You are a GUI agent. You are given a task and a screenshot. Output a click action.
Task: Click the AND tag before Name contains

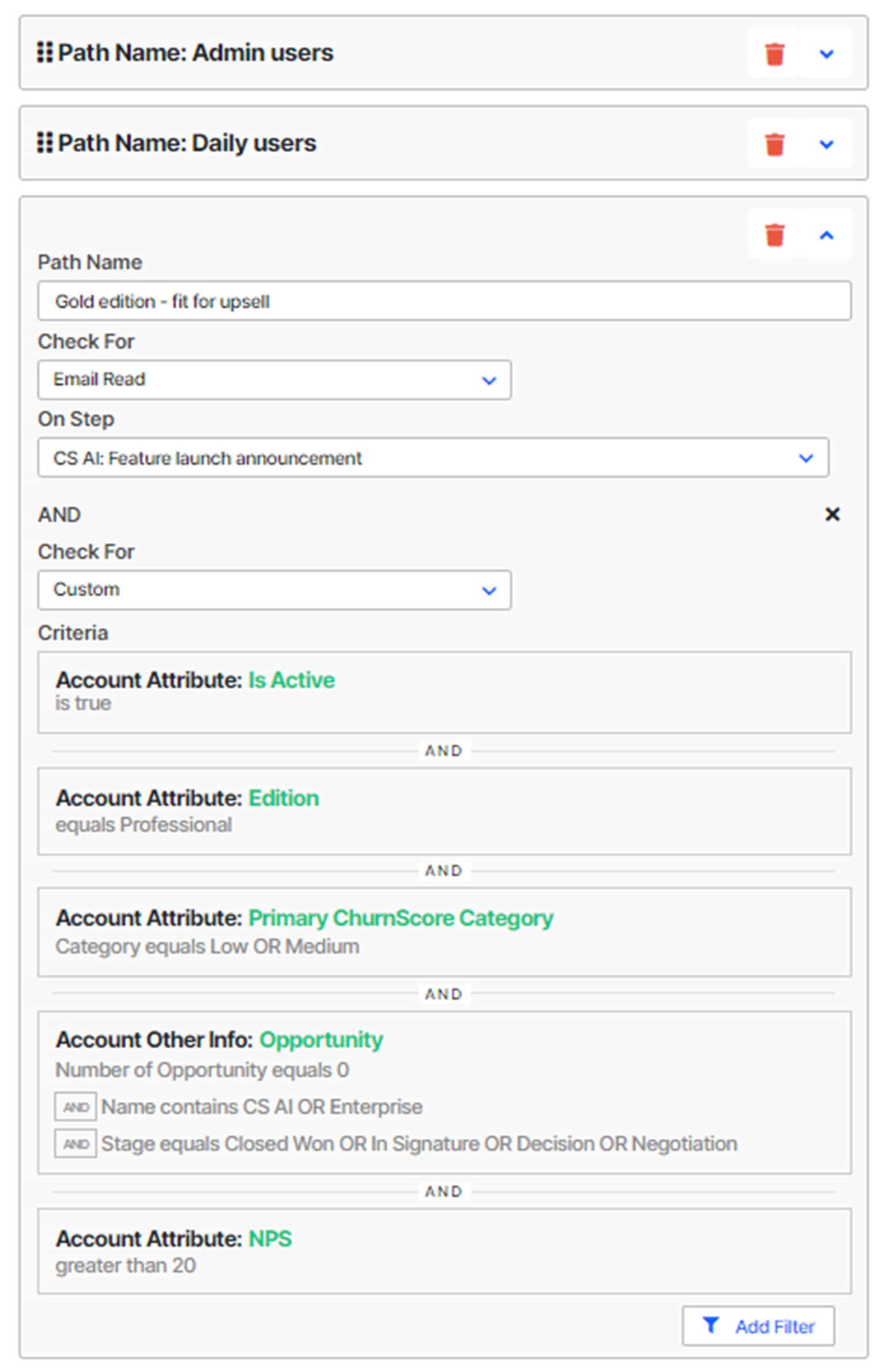[x=76, y=1107]
